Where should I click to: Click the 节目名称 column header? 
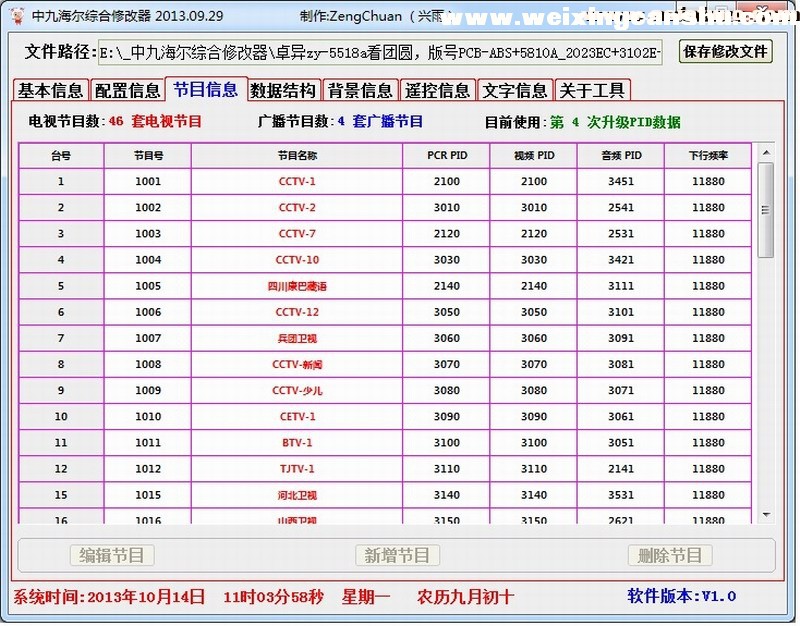(297, 156)
